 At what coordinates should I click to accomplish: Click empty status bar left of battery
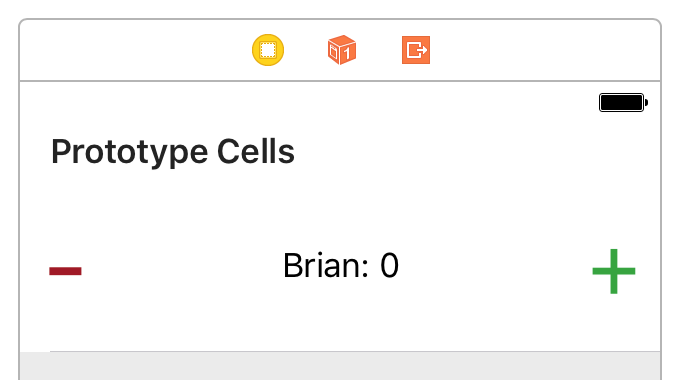pos(308,102)
